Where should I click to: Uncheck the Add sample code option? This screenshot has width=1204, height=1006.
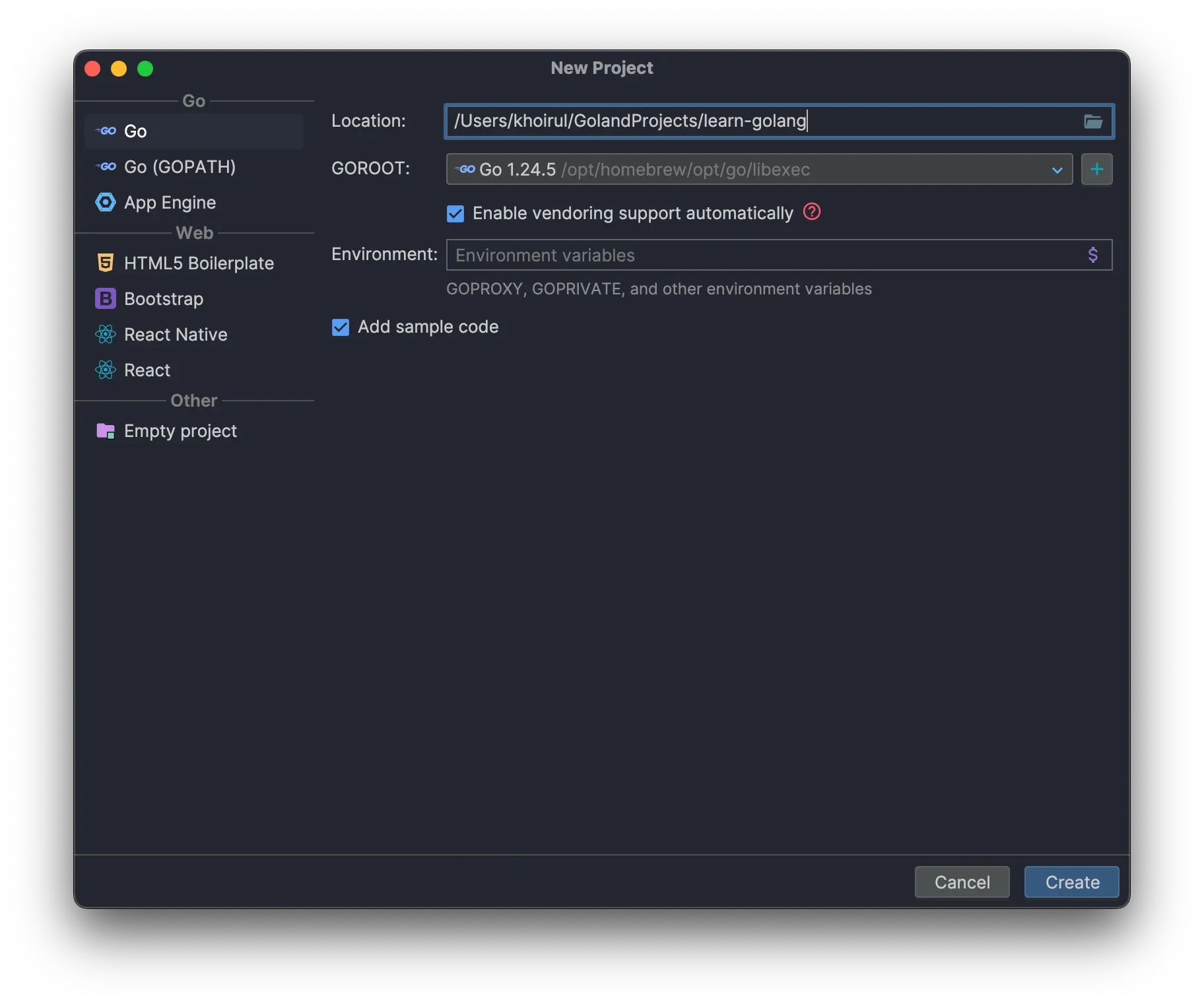coord(340,327)
